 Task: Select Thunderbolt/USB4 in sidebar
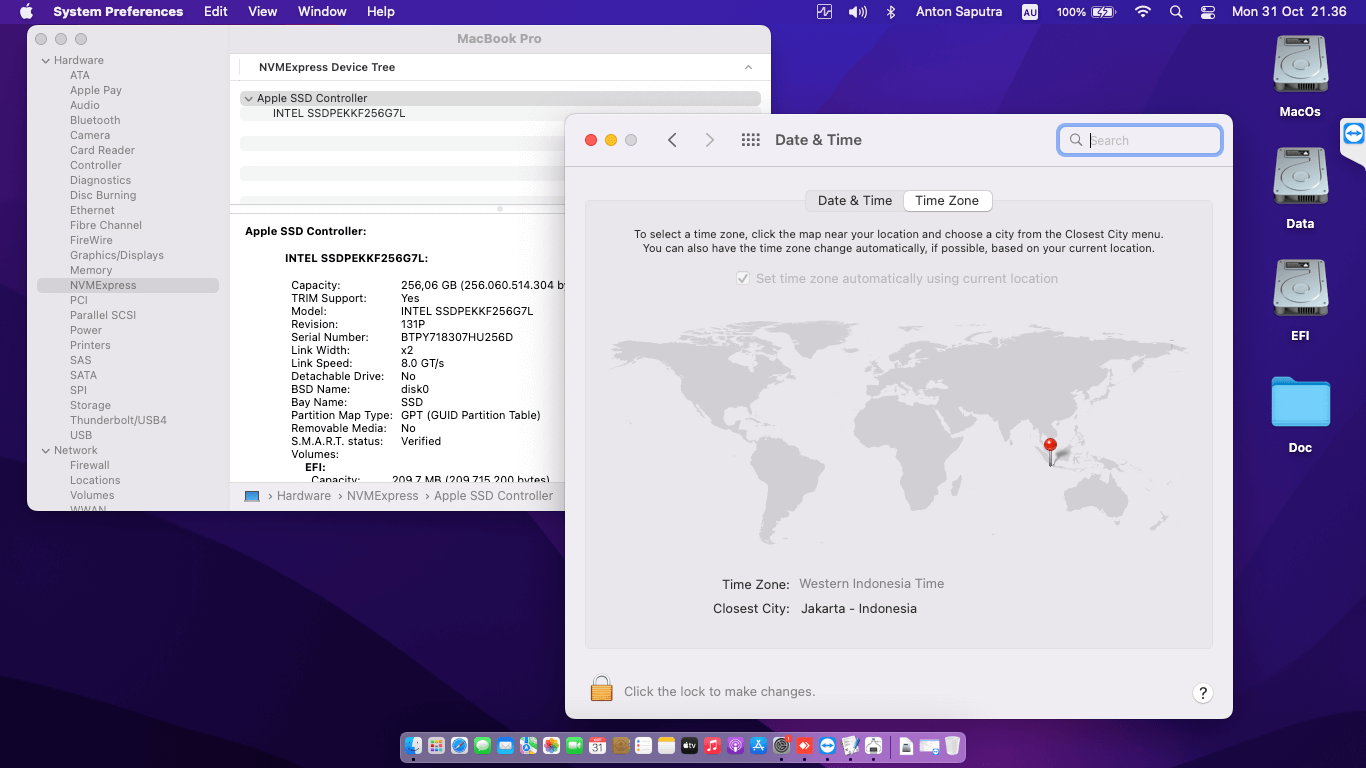coord(118,421)
